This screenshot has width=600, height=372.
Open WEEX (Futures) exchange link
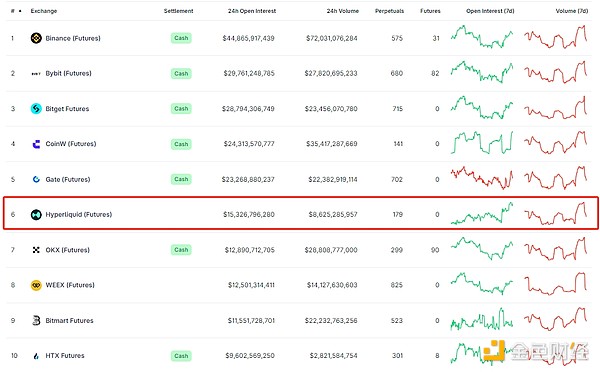tap(70, 285)
